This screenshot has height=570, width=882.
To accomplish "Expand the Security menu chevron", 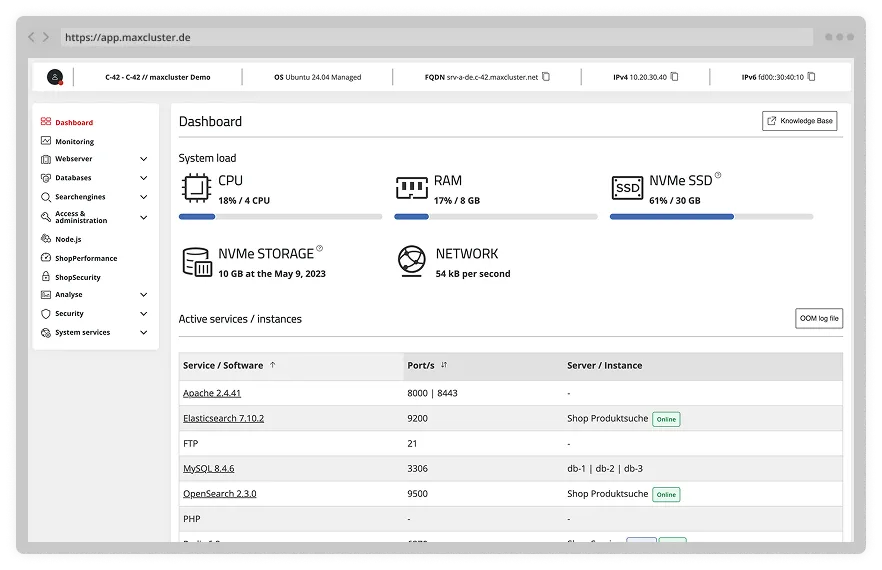I will [x=143, y=313].
